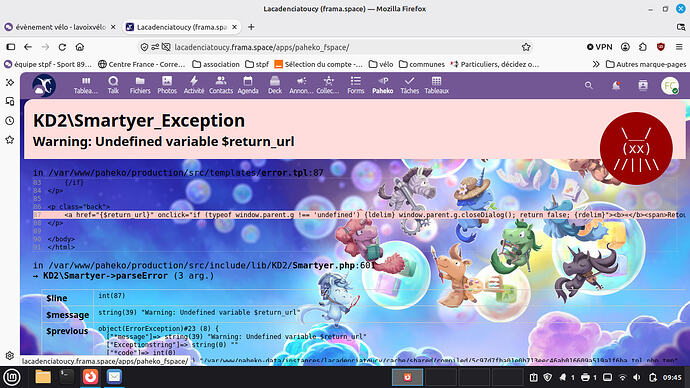This screenshot has width=690, height=388.
Task: Click the $previous variable label
Action: 67,331
